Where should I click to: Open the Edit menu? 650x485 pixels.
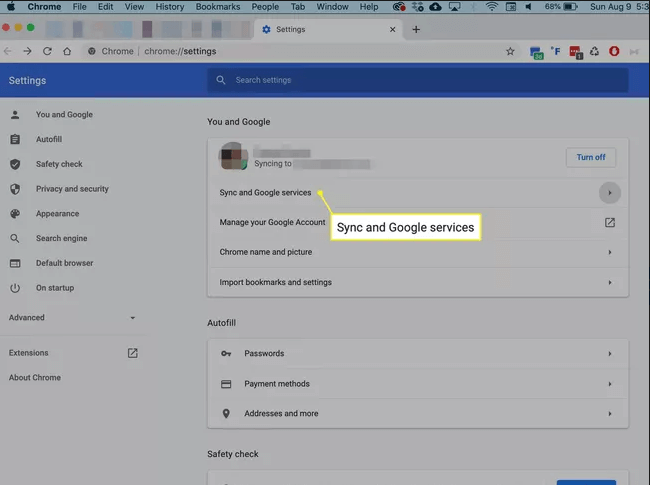(105, 7)
